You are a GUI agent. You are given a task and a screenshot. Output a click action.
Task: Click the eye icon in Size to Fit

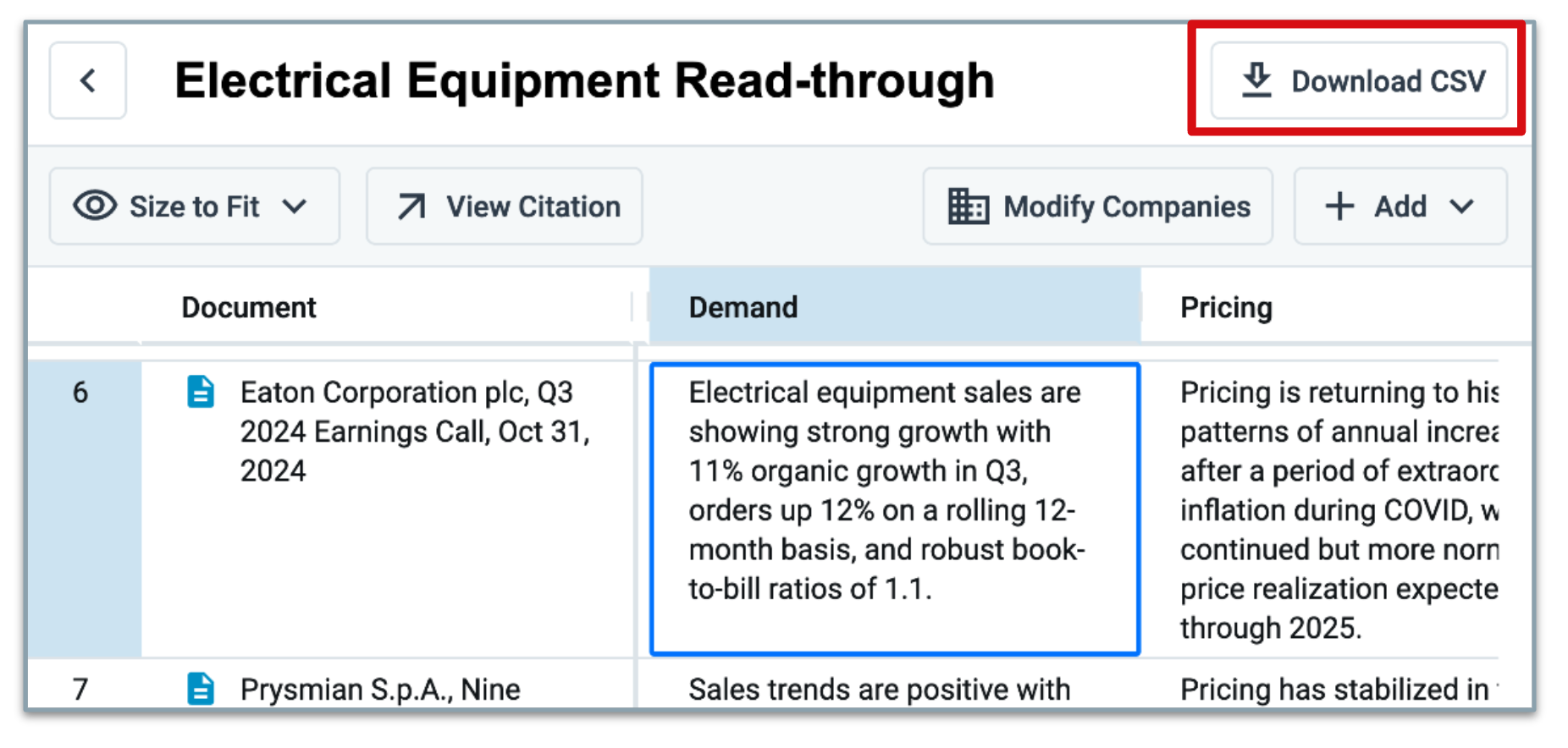pyautogui.click(x=95, y=206)
